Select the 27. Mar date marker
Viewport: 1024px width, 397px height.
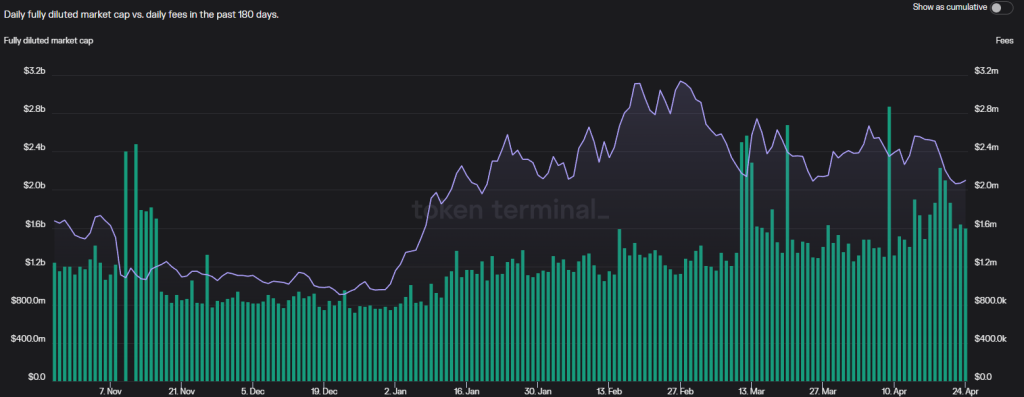pyautogui.click(x=822, y=392)
